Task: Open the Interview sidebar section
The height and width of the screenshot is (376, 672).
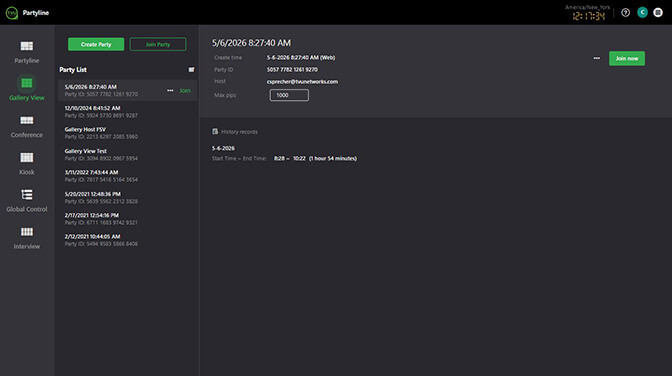Action: click(x=27, y=238)
